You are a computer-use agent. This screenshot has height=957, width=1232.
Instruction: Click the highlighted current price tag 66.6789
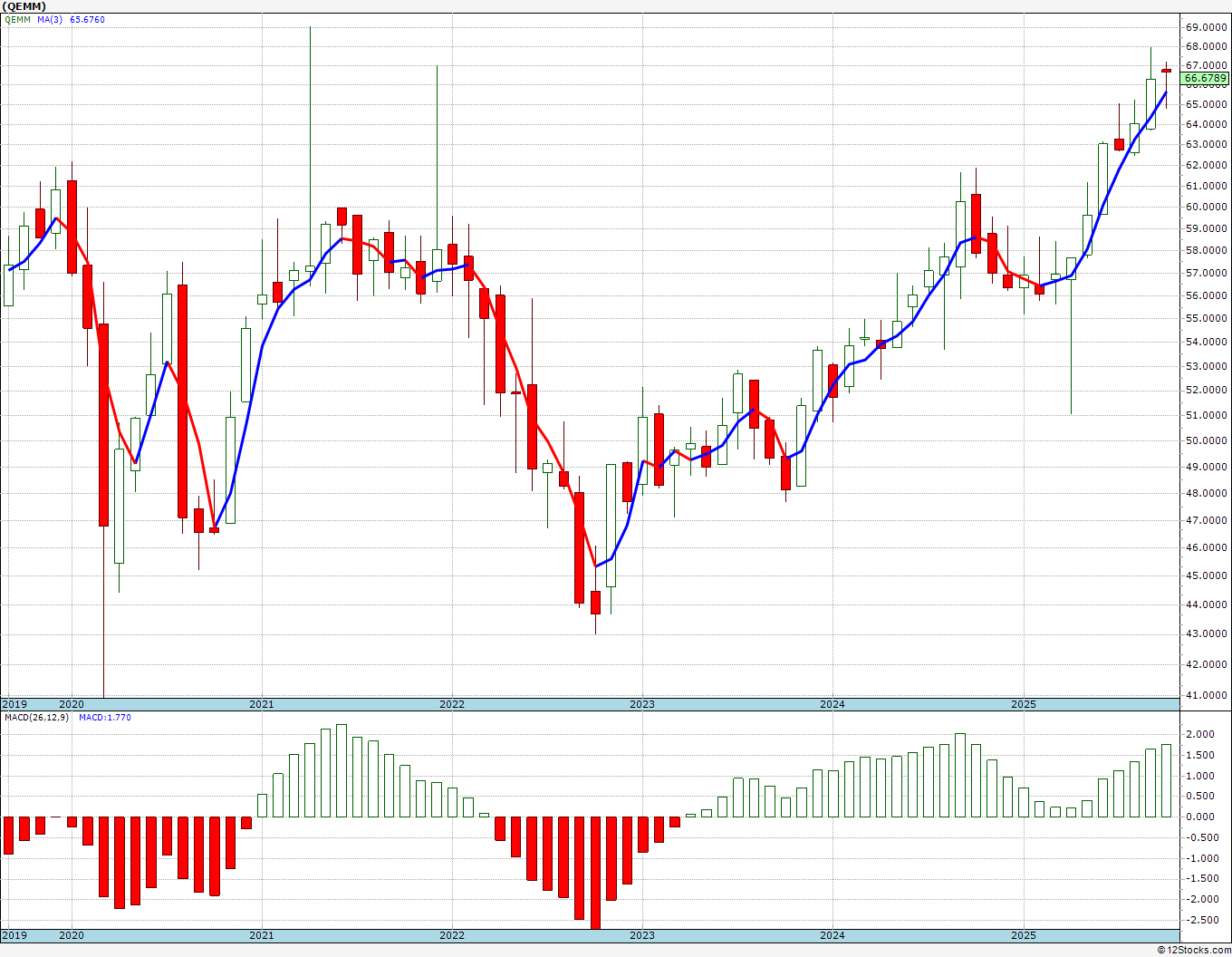tap(1206, 79)
